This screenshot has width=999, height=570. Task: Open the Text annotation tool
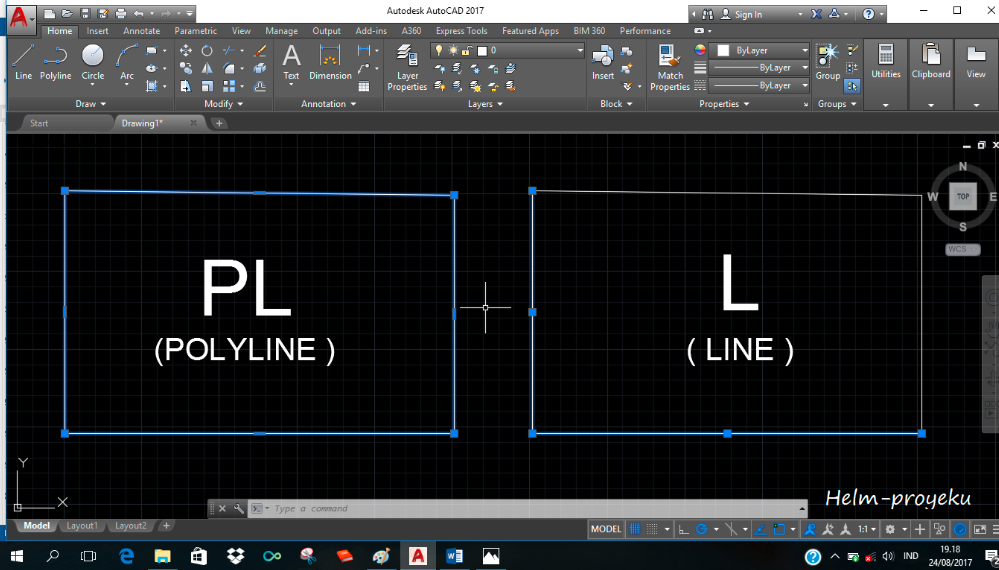click(291, 62)
